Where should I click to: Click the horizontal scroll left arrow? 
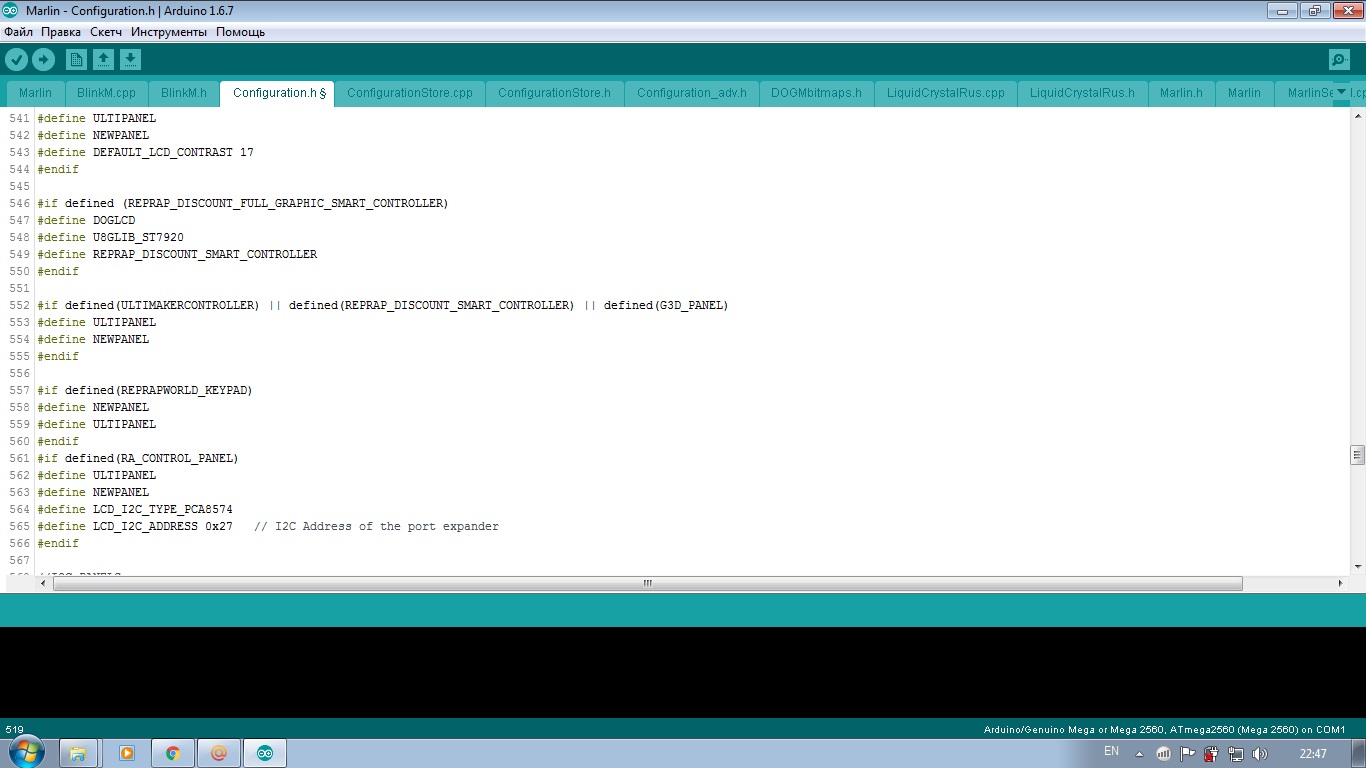coord(43,583)
